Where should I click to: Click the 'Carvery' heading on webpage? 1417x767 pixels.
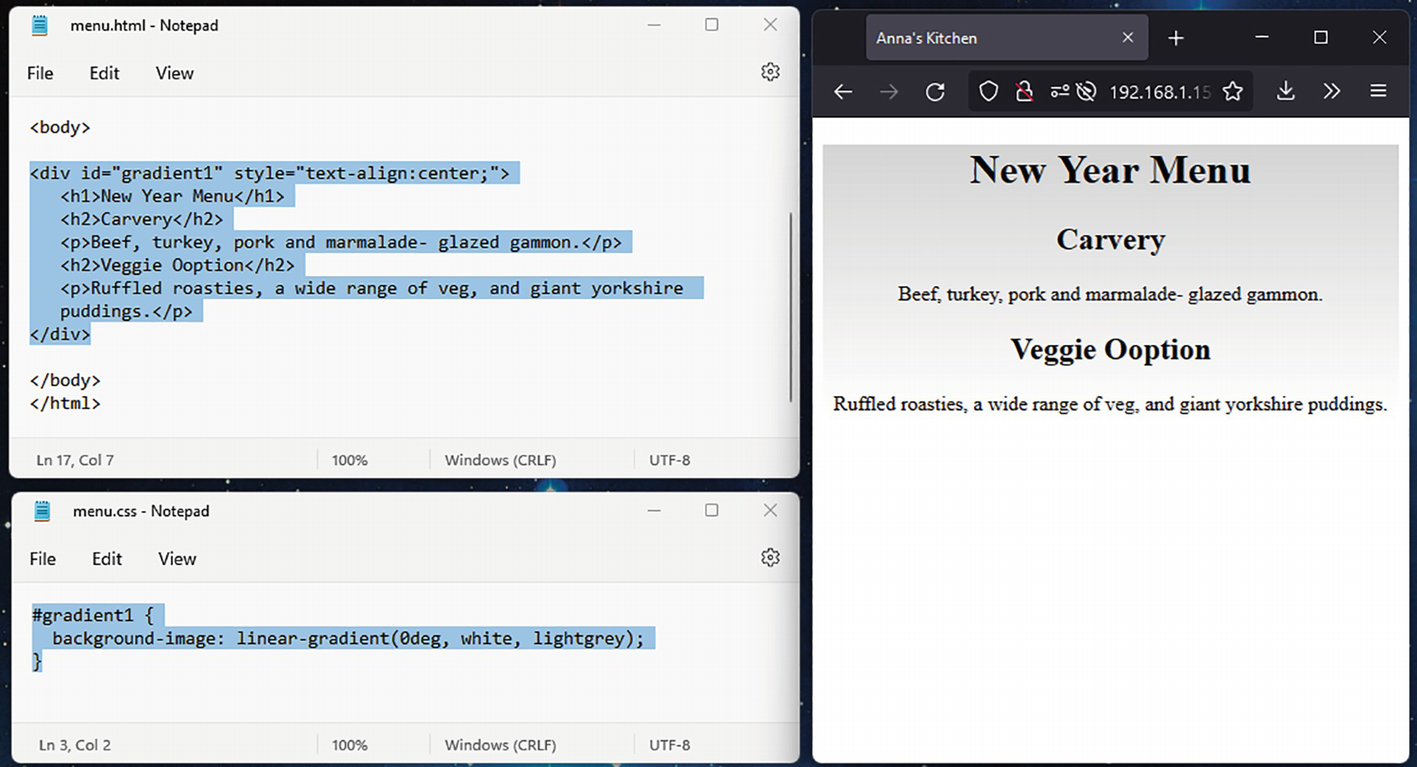[1110, 240]
